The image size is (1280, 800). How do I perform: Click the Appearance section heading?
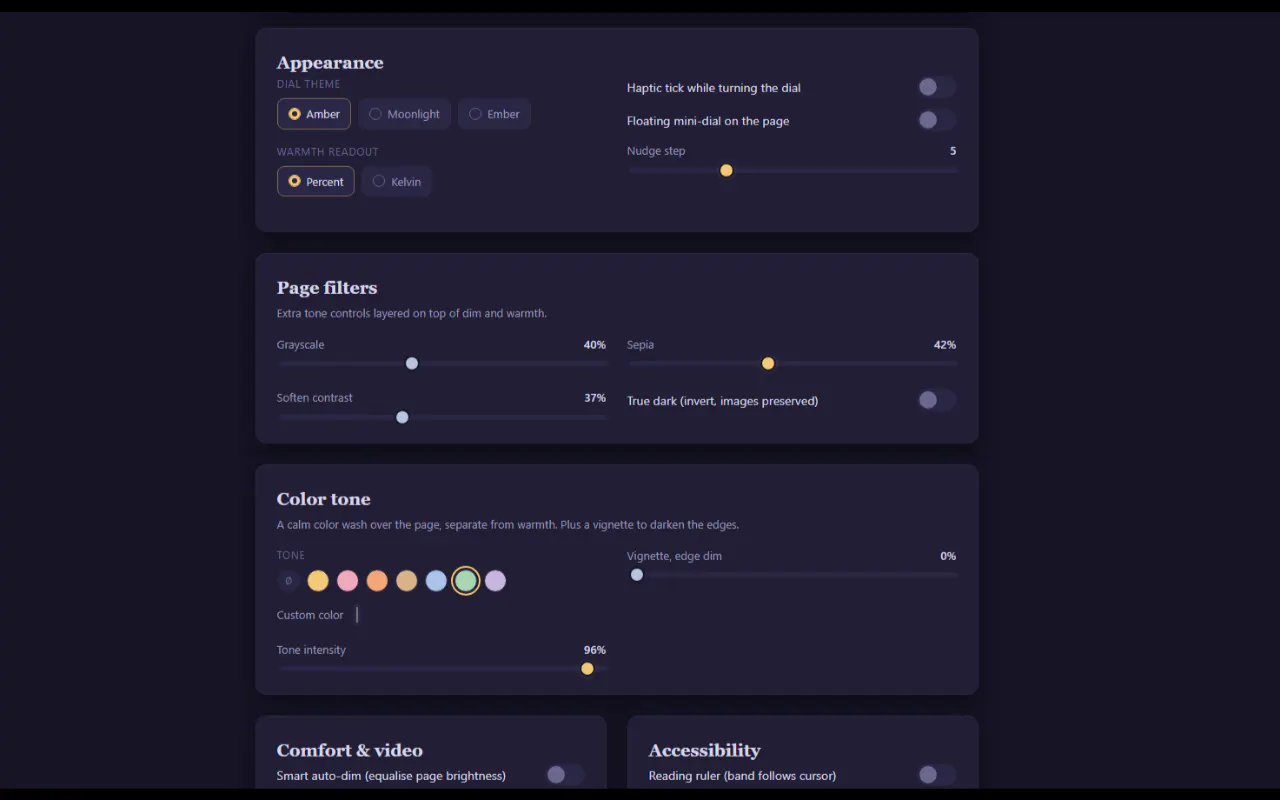point(330,63)
